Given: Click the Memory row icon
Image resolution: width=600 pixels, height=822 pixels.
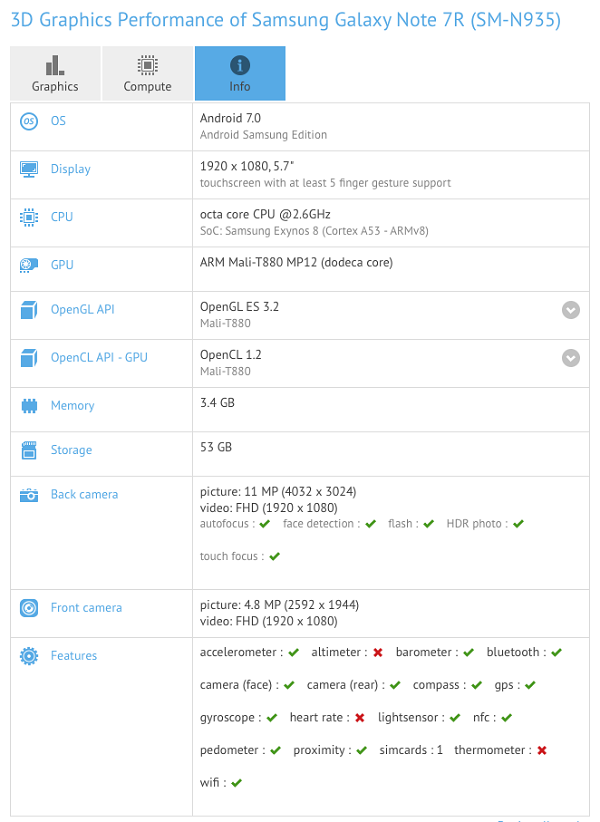Looking at the screenshot, I should click(30, 406).
